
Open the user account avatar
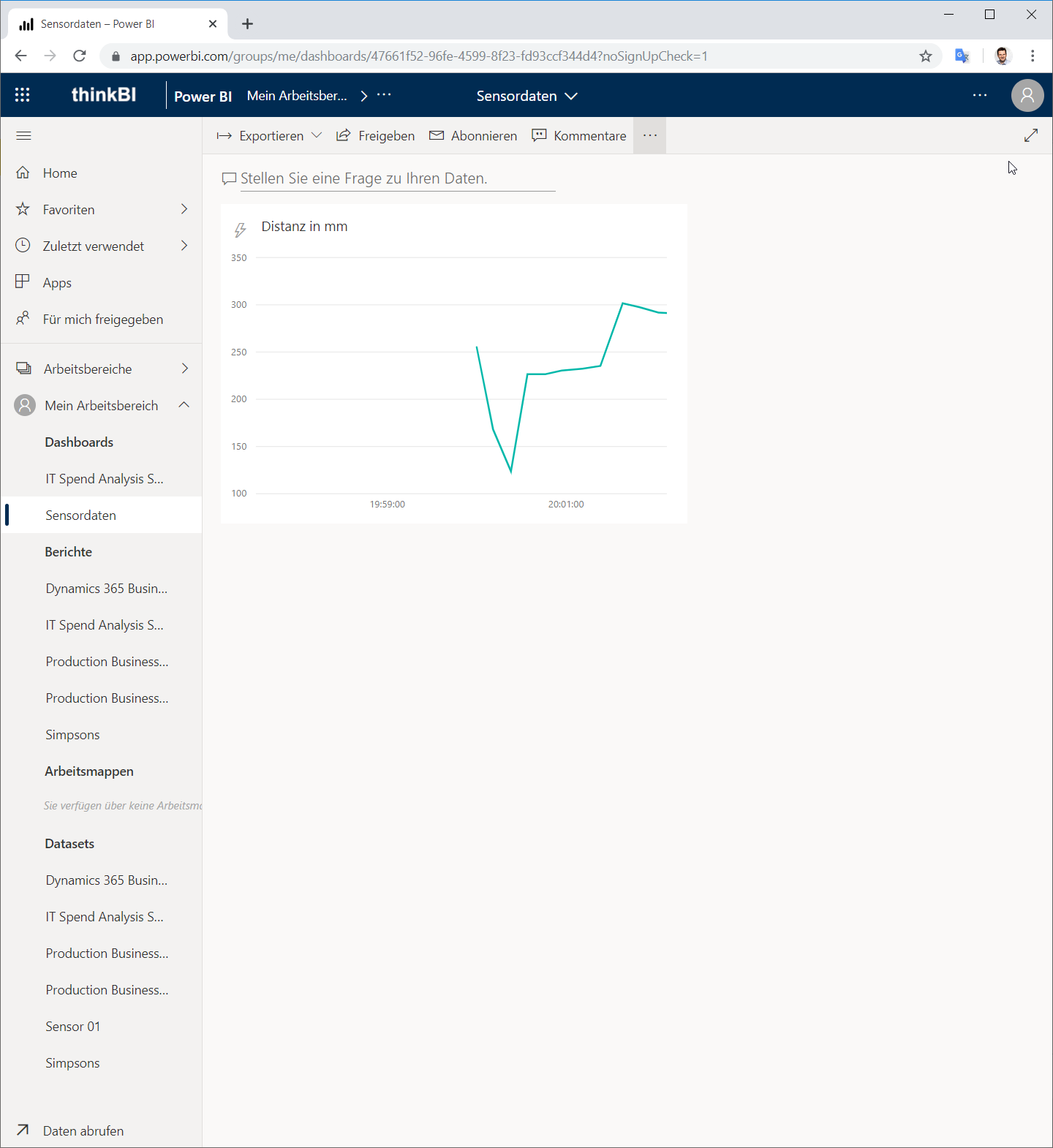(x=1027, y=96)
